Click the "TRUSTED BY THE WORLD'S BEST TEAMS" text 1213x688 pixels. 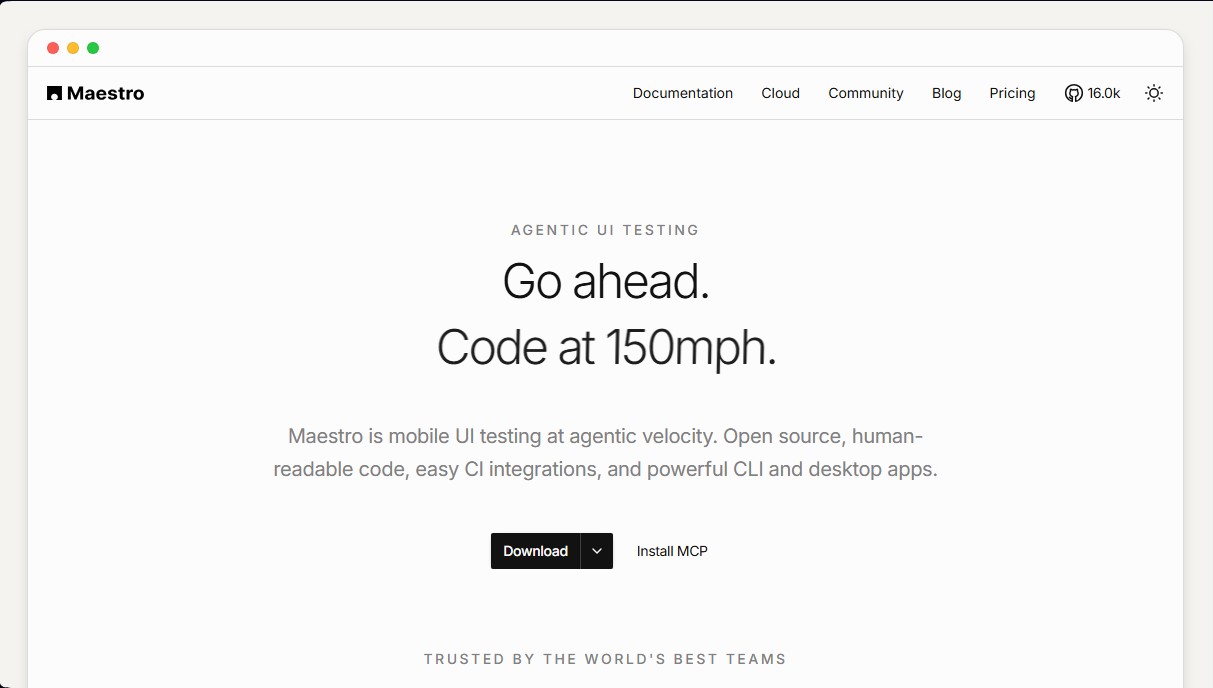click(605, 659)
